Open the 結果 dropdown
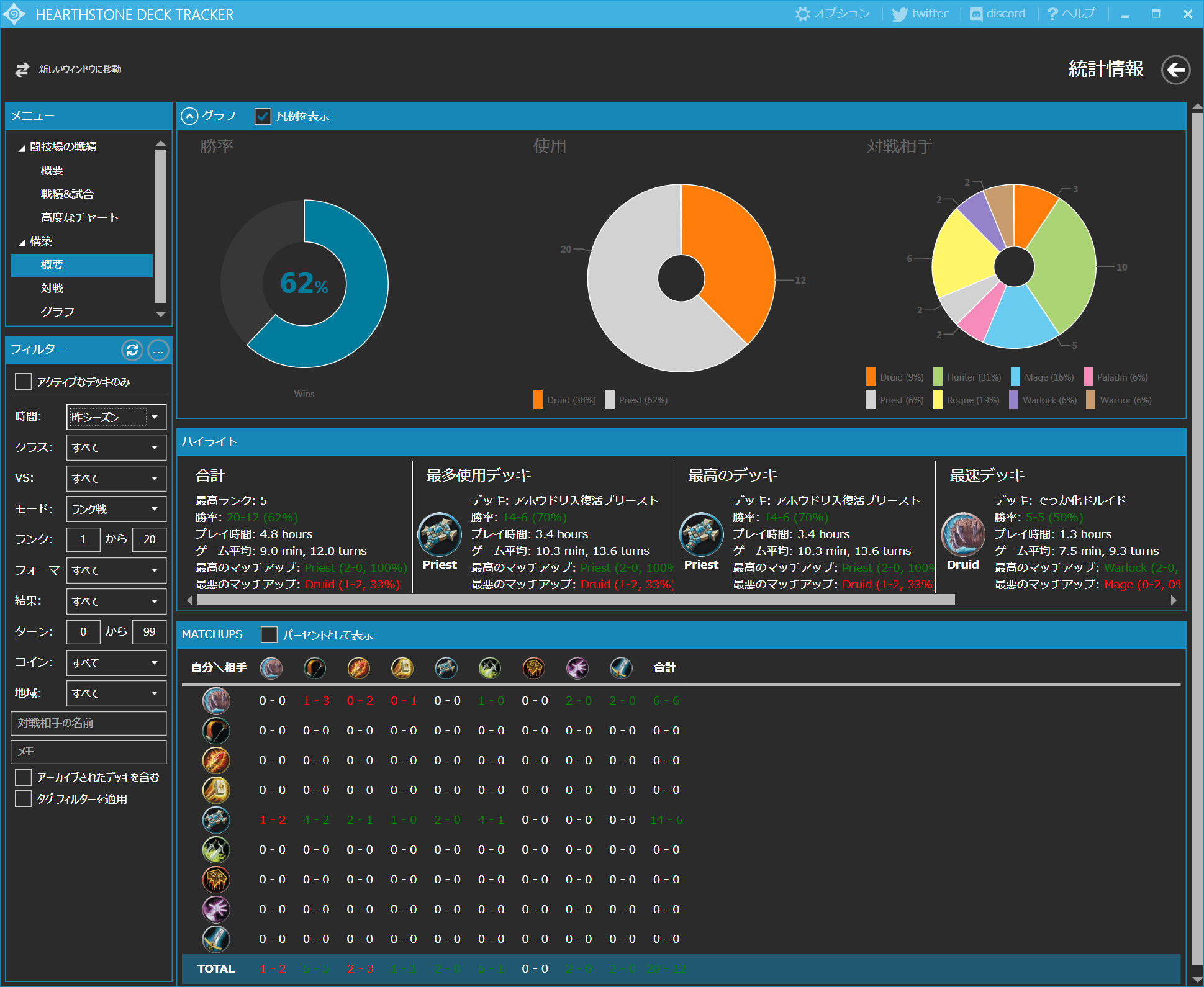The width and height of the screenshot is (1204, 987). 116,601
